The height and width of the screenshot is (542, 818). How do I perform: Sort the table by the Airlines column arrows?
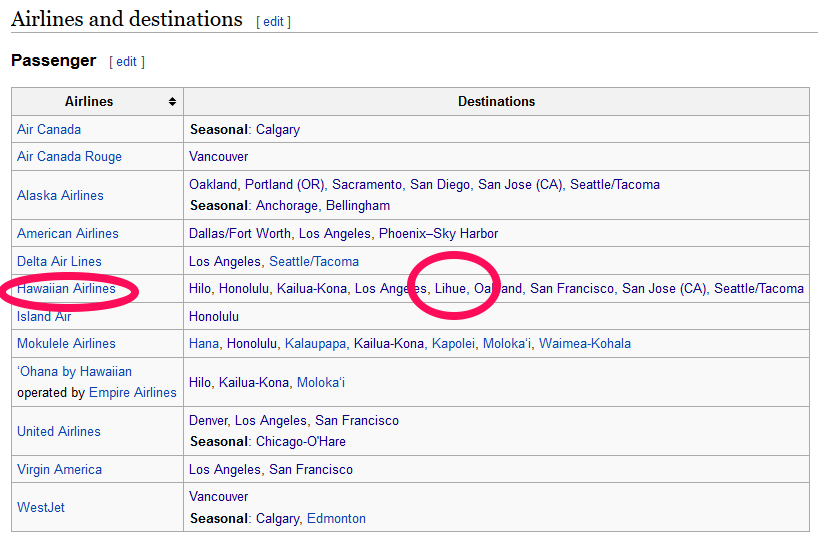pyautogui.click(x=172, y=102)
